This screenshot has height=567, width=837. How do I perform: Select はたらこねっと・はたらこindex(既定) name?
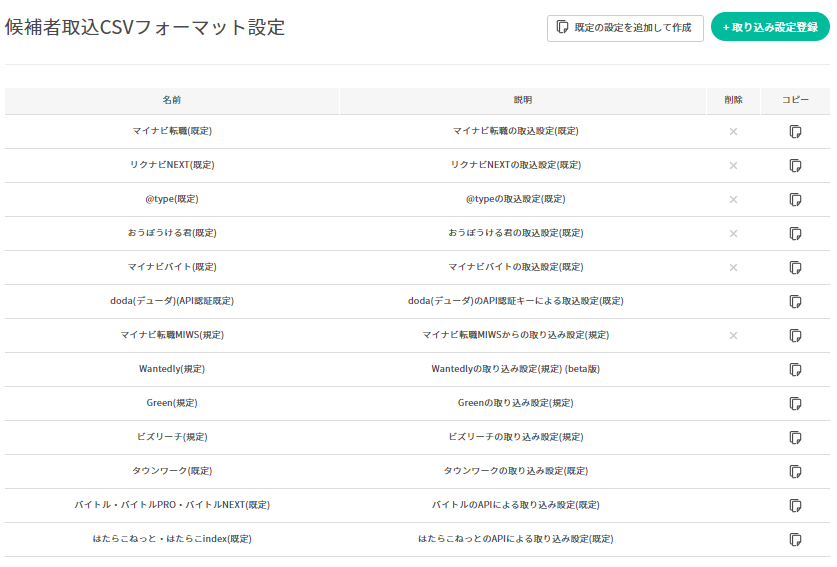(172, 539)
